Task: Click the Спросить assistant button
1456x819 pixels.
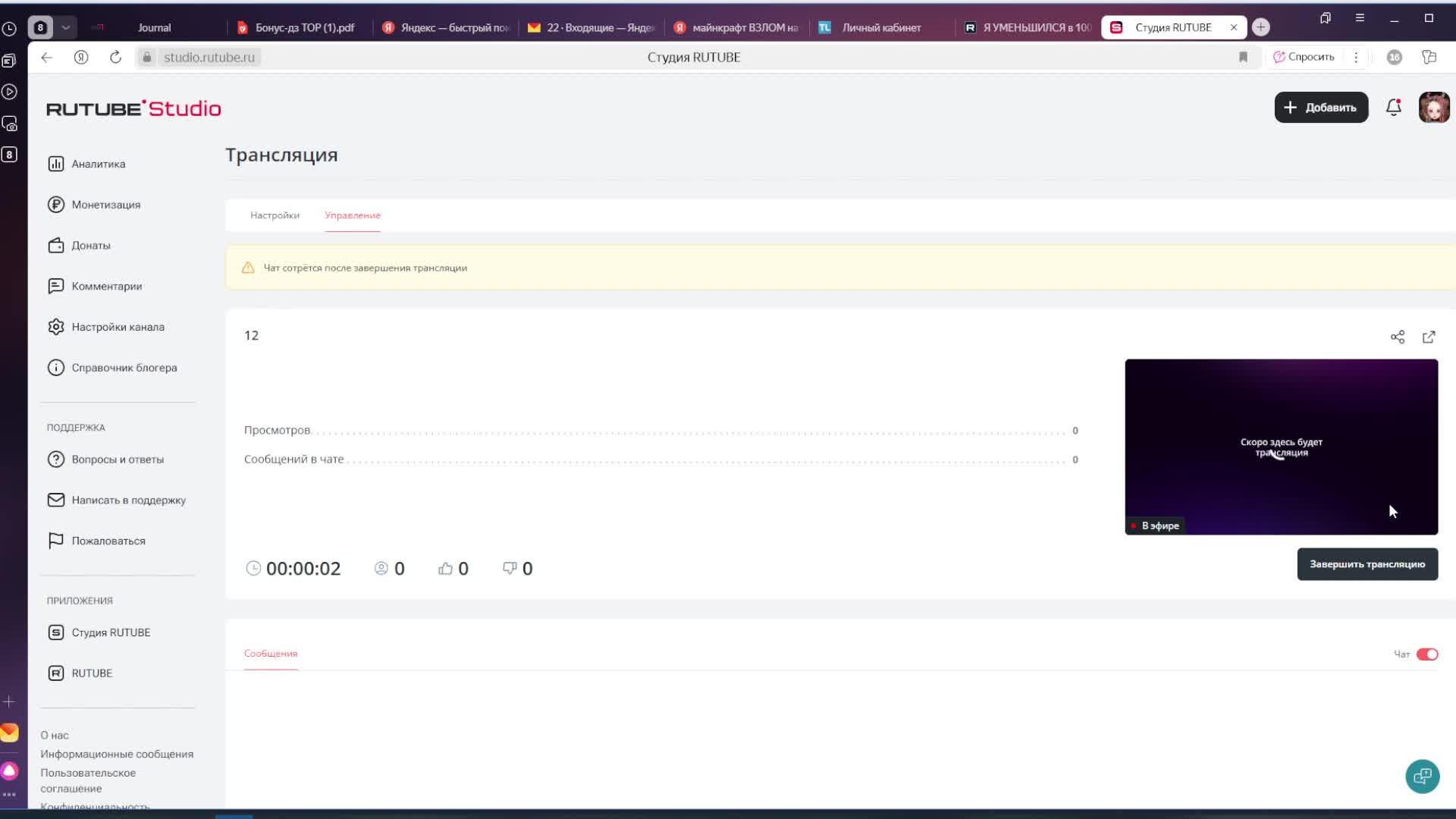Action: [x=1304, y=57]
